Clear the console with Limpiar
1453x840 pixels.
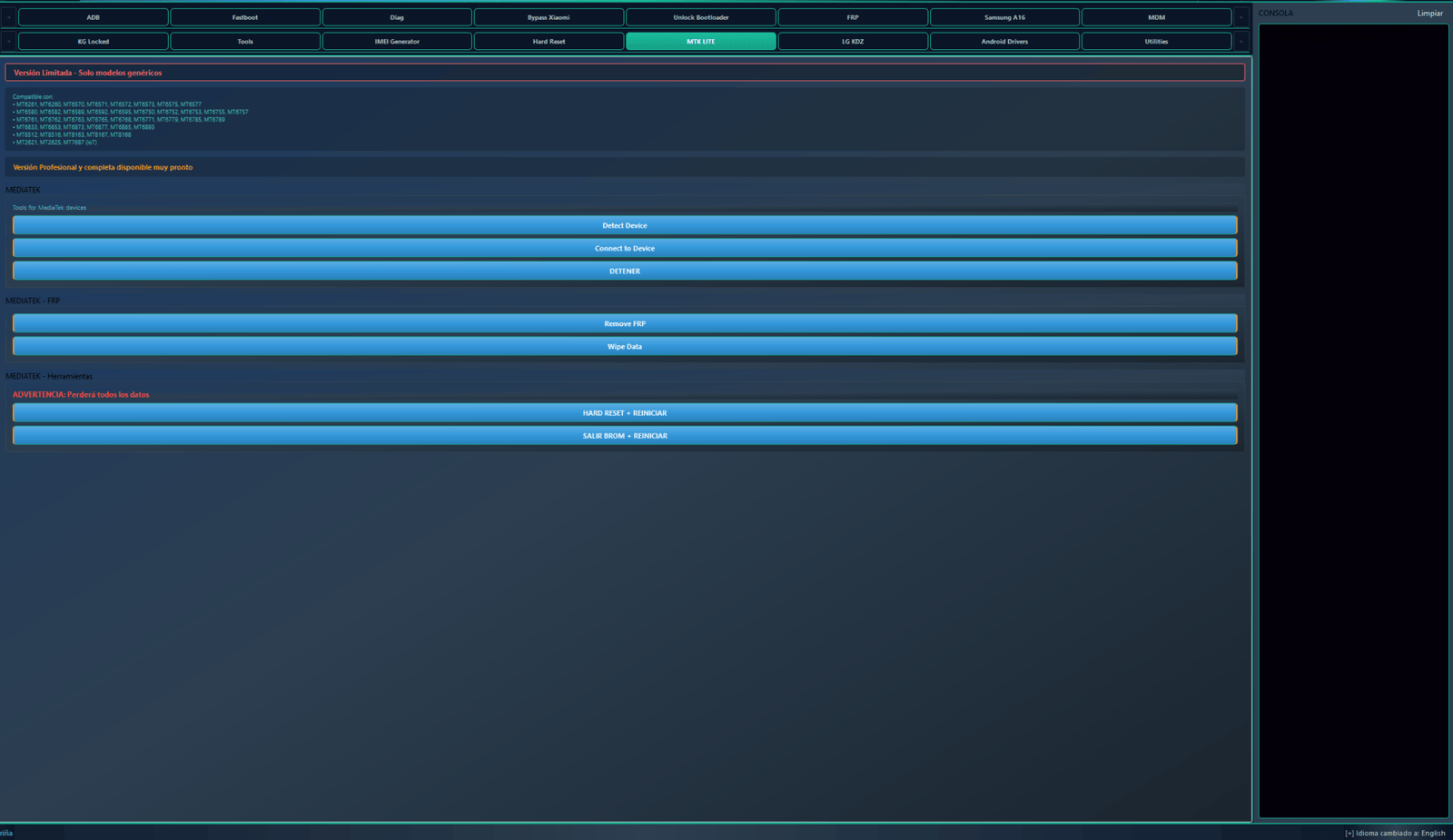tap(1429, 14)
